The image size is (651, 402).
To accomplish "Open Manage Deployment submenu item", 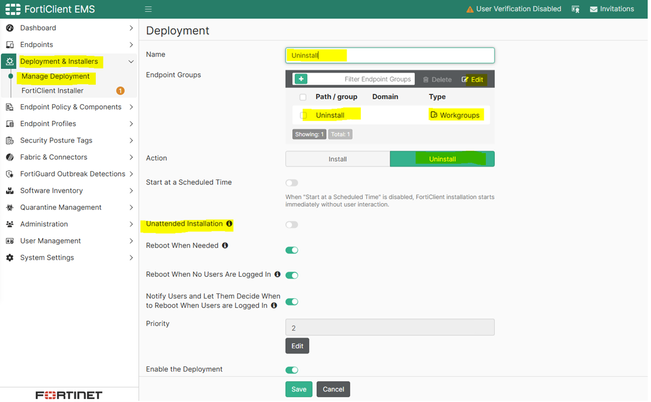I will coord(55,76).
